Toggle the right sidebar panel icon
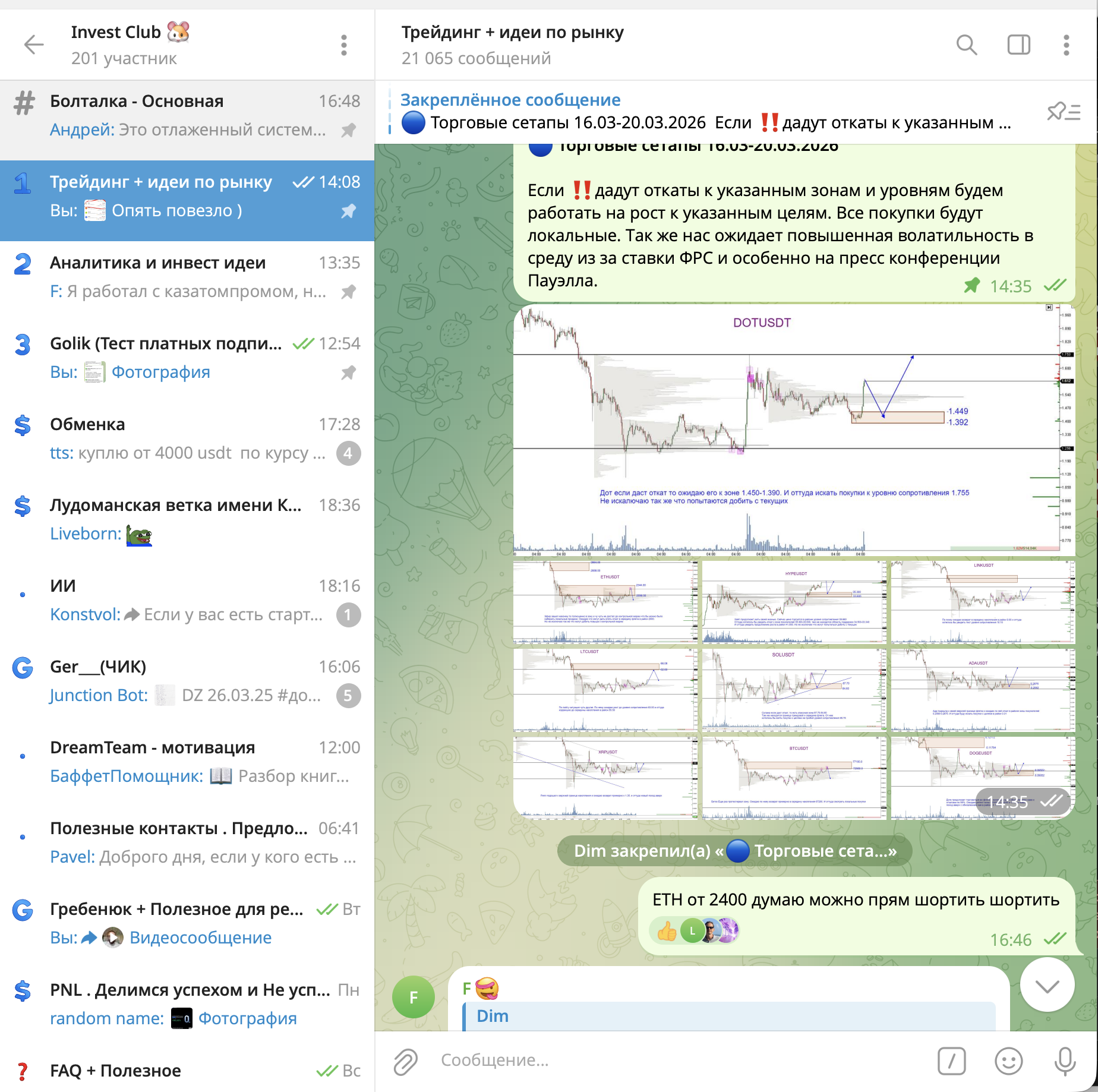Screen dimensions: 1098x1092 1018,45
